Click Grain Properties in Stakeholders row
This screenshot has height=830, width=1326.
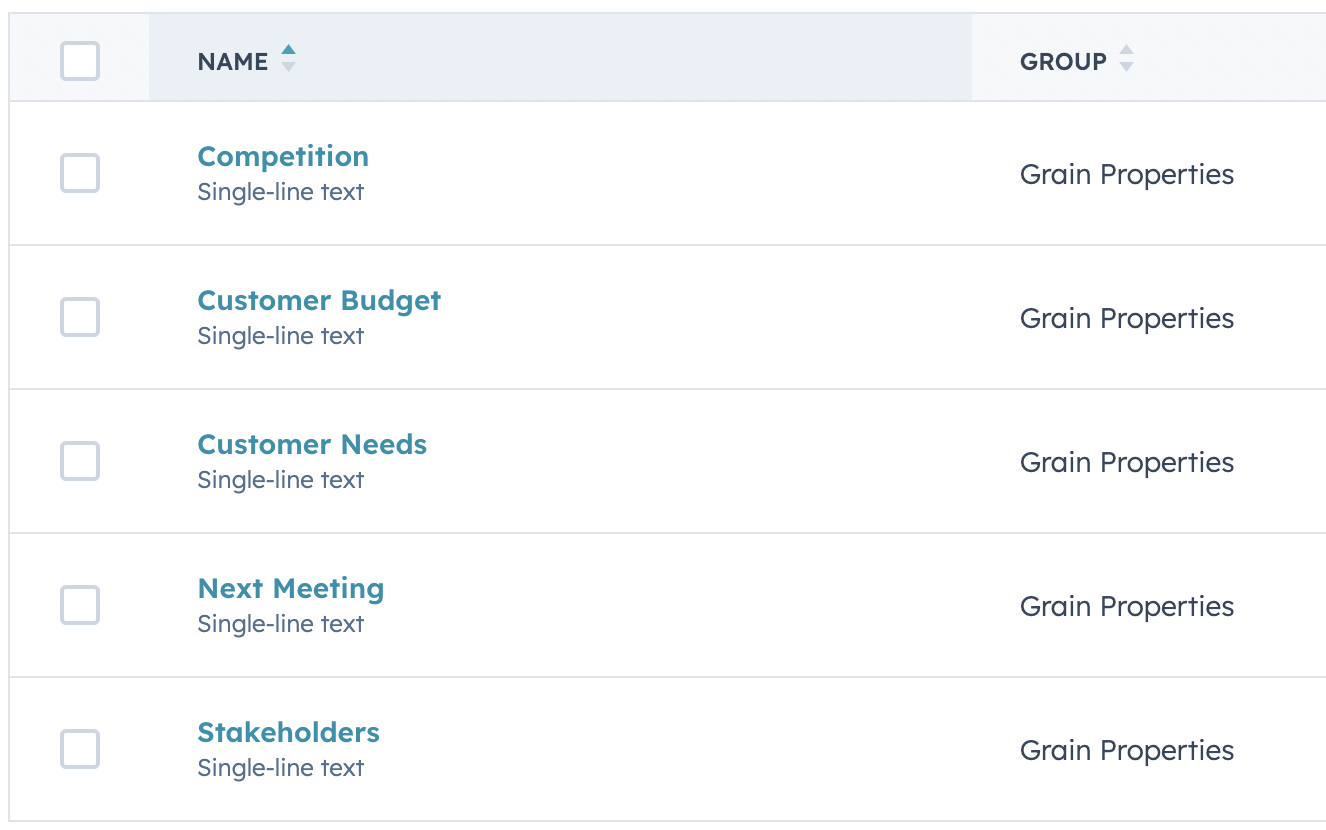[x=1127, y=750]
